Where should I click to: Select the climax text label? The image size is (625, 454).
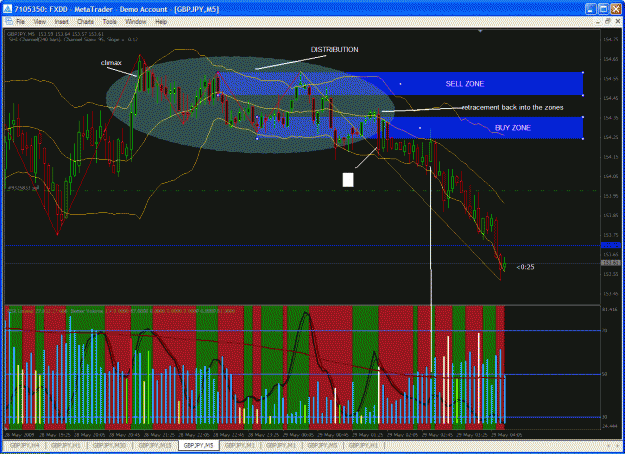point(111,63)
